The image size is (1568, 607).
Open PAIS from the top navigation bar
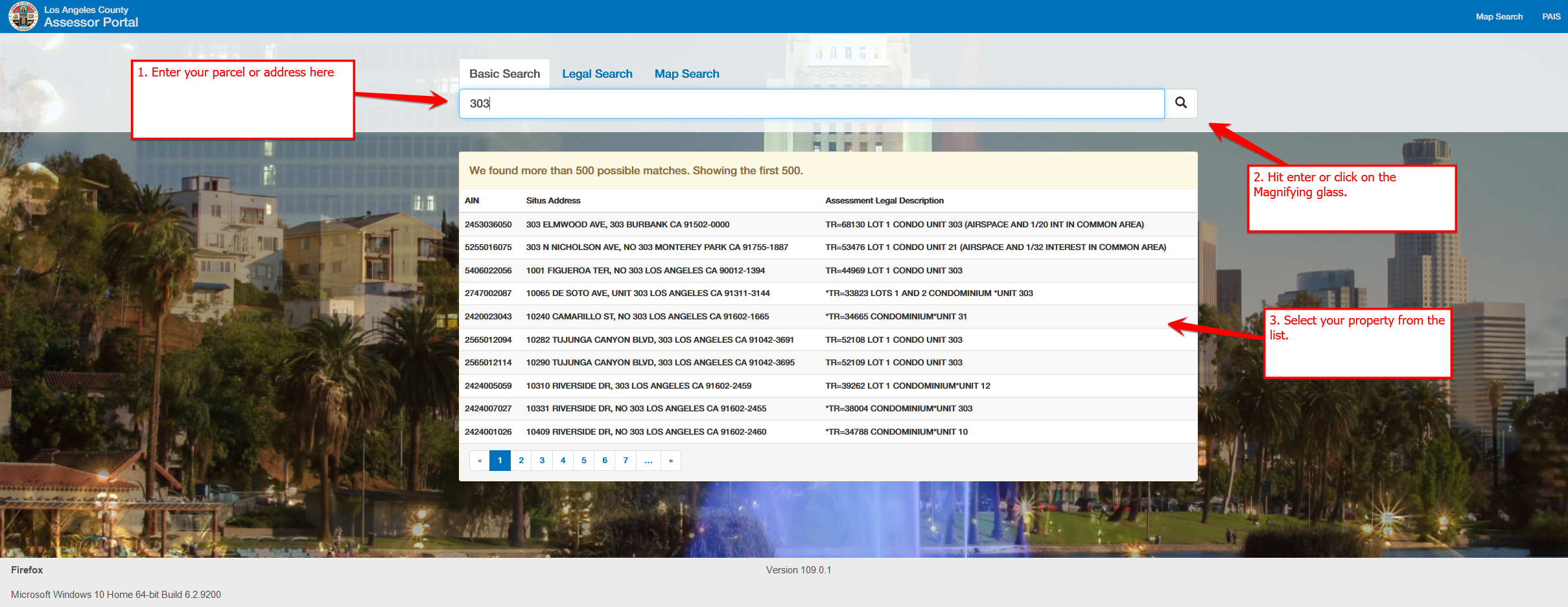coord(1552,16)
